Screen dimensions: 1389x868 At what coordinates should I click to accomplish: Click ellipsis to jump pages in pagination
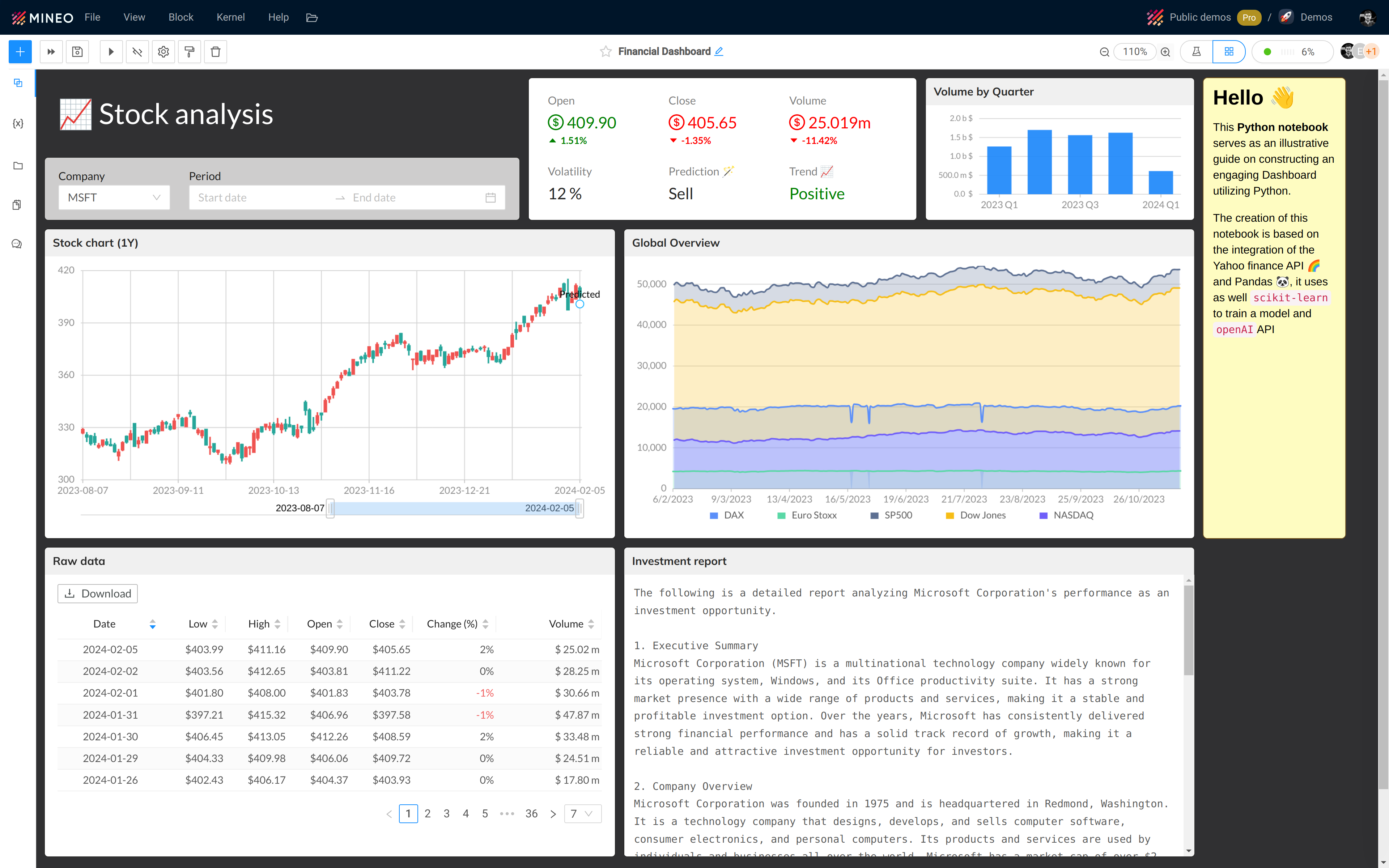click(x=507, y=813)
